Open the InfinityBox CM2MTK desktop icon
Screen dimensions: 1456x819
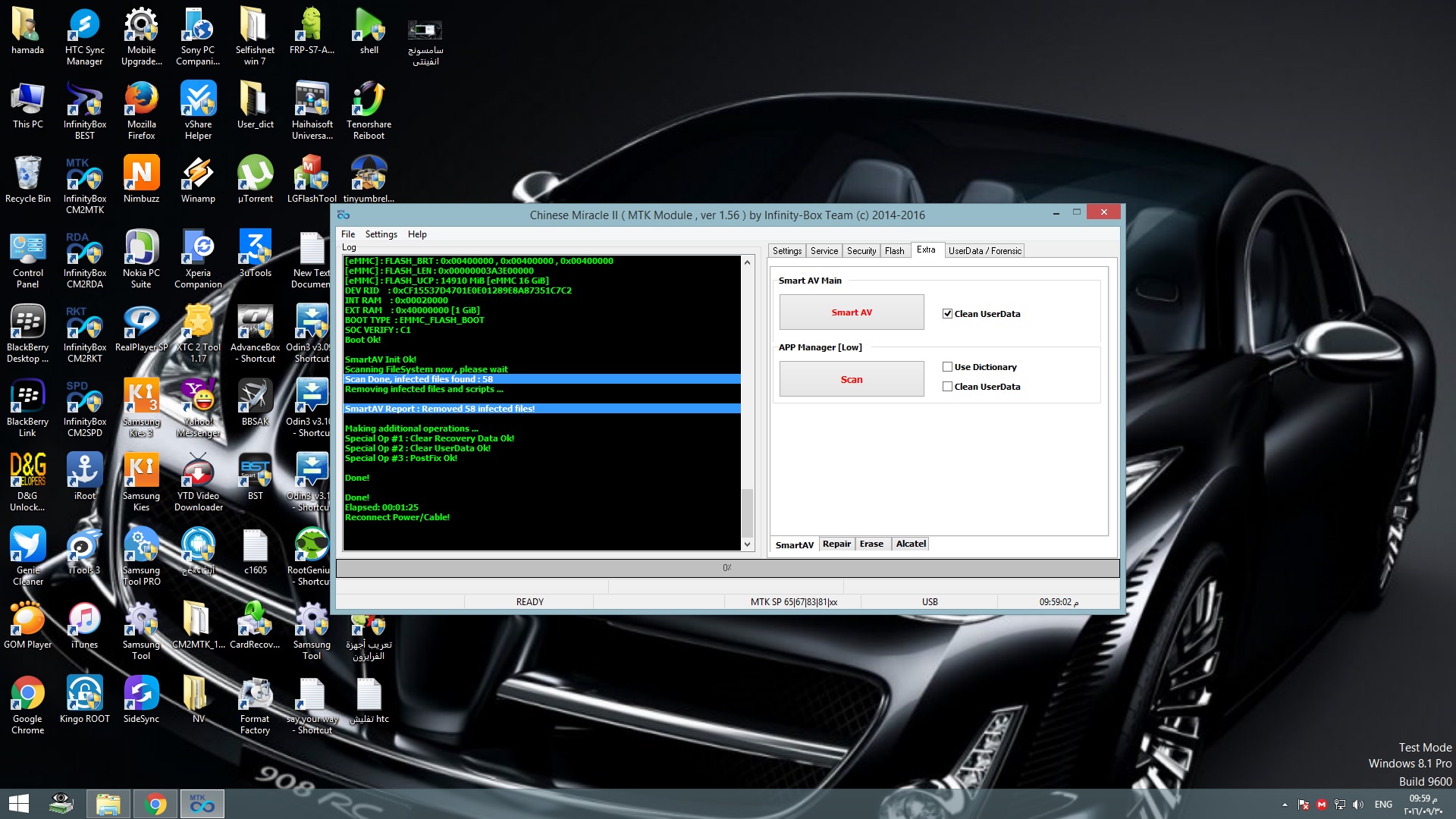[x=84, y=184]
